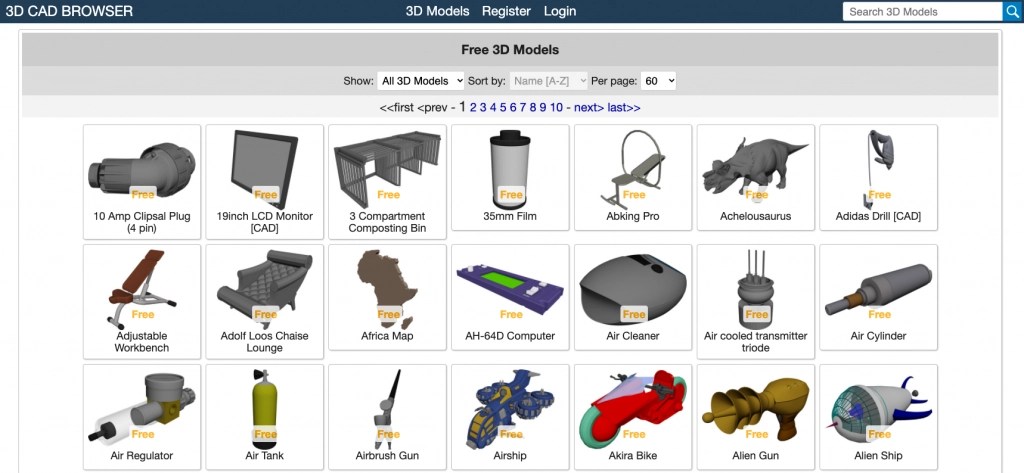
Task: Click the 35mm Film caption text
Action: pyautogui.click(x=510, y=216)
